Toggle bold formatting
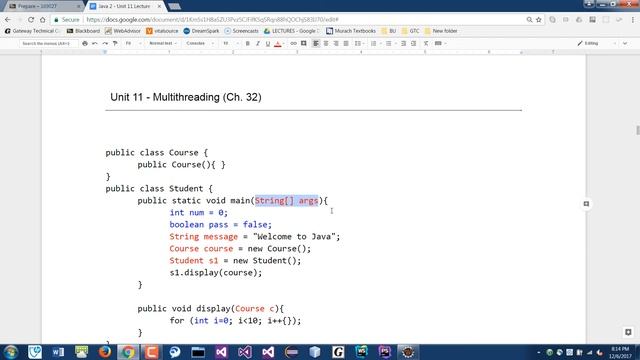 coord(247,43)
